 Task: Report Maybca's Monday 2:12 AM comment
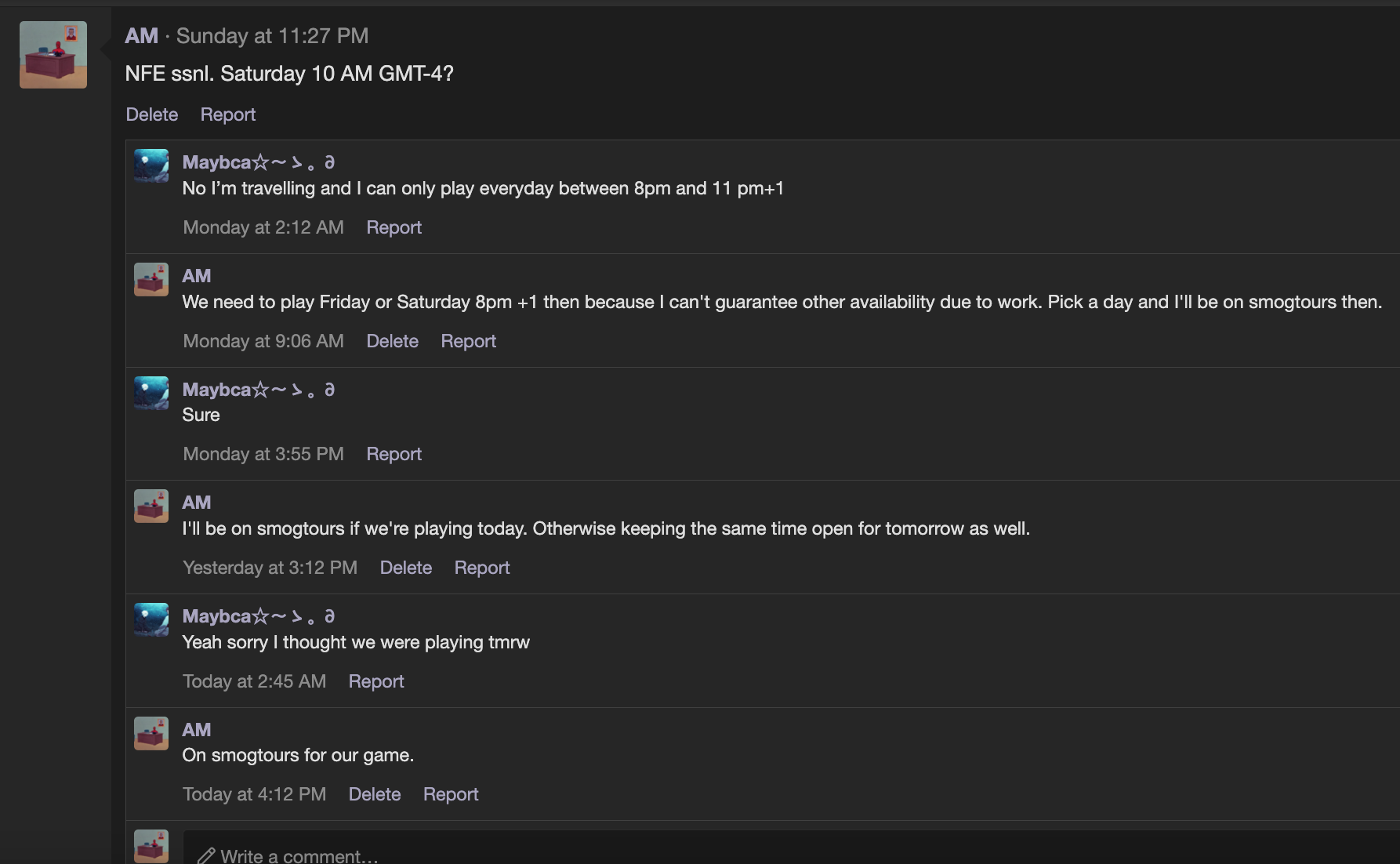tap(394, 227)
